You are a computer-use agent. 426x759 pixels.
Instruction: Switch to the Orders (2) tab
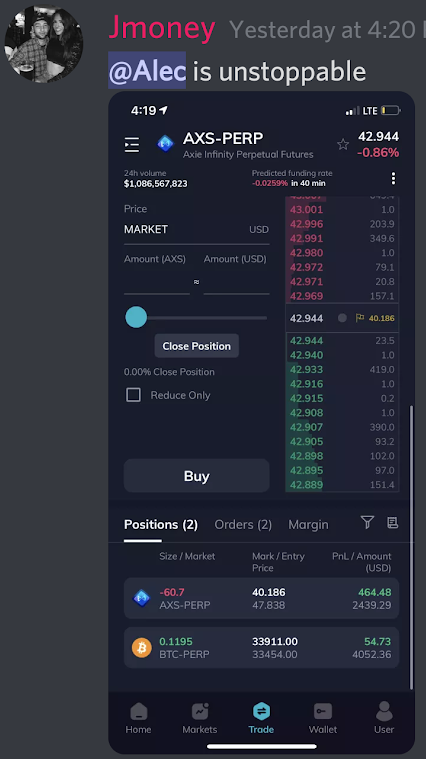point(243,524)
